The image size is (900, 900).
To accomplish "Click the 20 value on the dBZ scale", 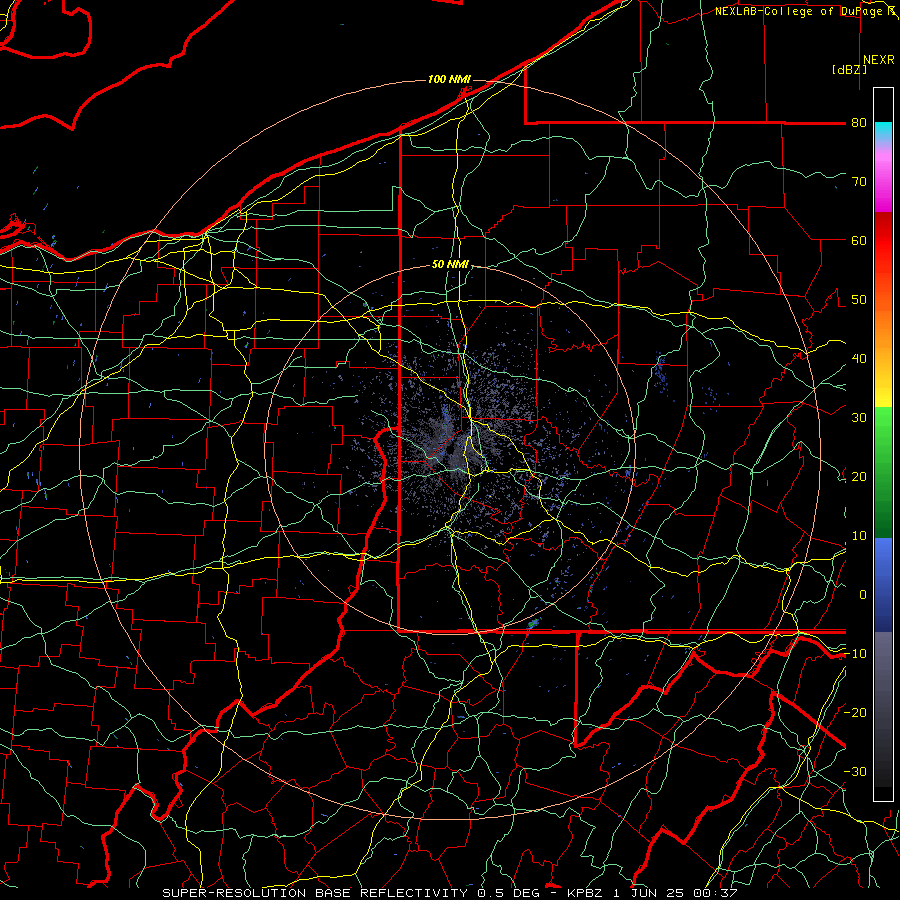I will coord(859,477).
